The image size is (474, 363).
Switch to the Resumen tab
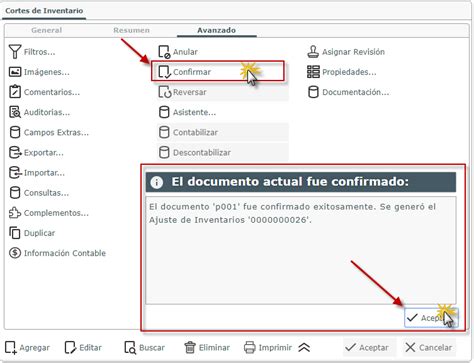click(x=131, y=30)
